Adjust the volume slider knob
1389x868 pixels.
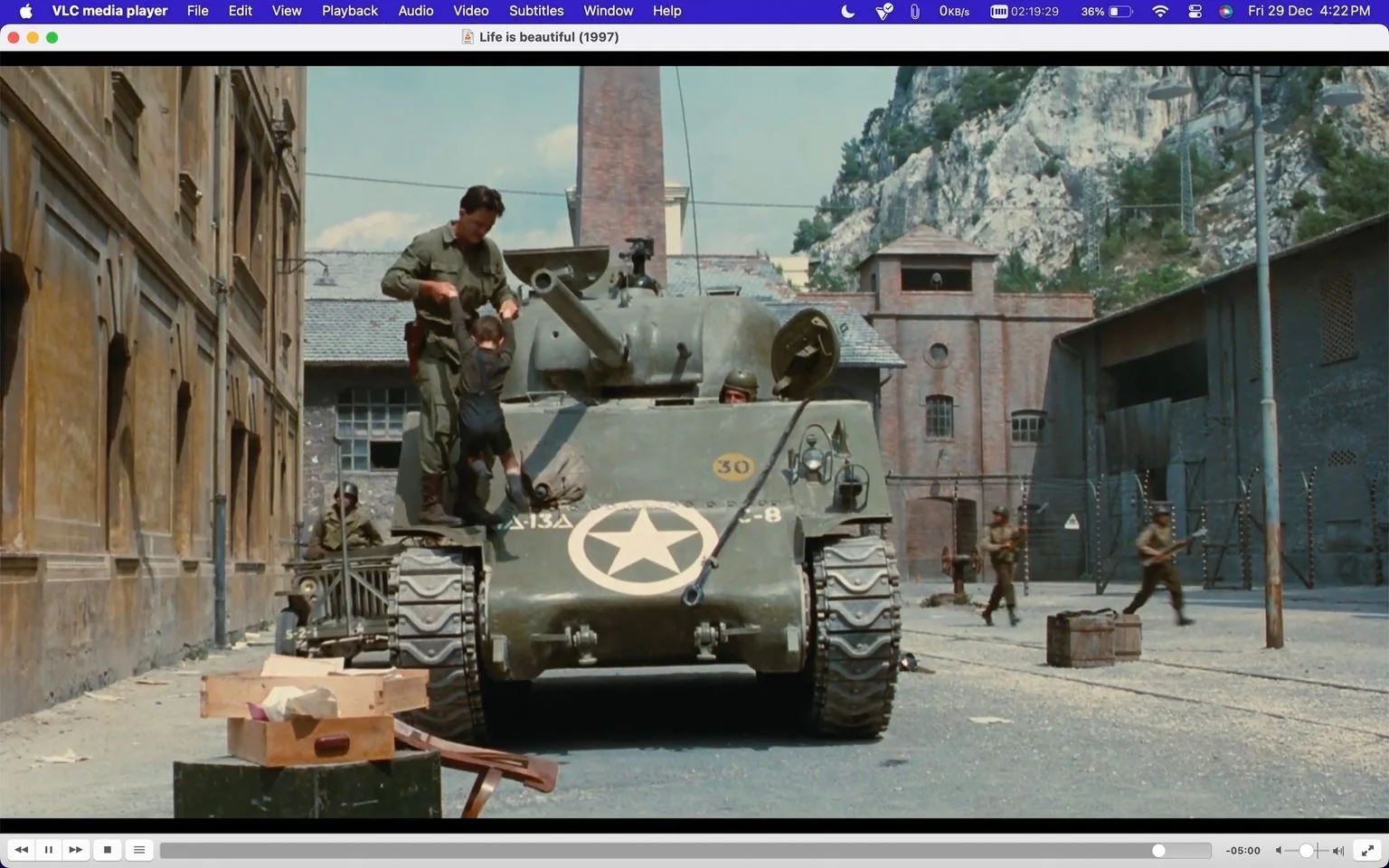pyautogui.click(x=1306, y=851)
